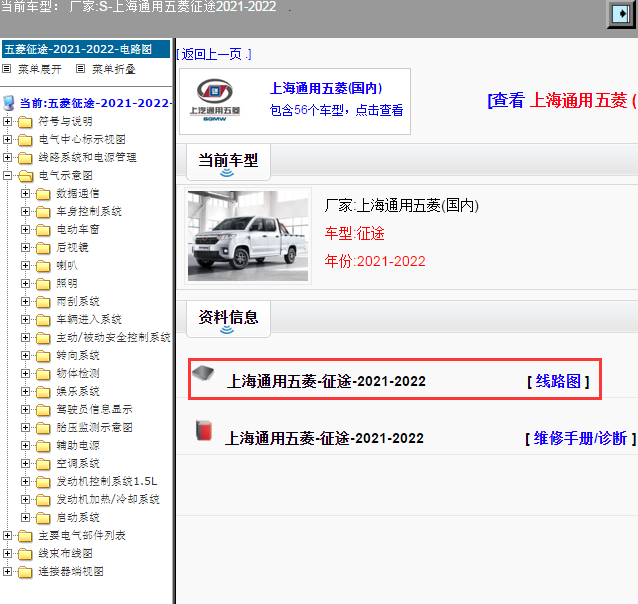Viewport: 638px width, 604px height.
Task: Click the 查看 上海通用五菱 link at right
Action: [x=562, y=100]
